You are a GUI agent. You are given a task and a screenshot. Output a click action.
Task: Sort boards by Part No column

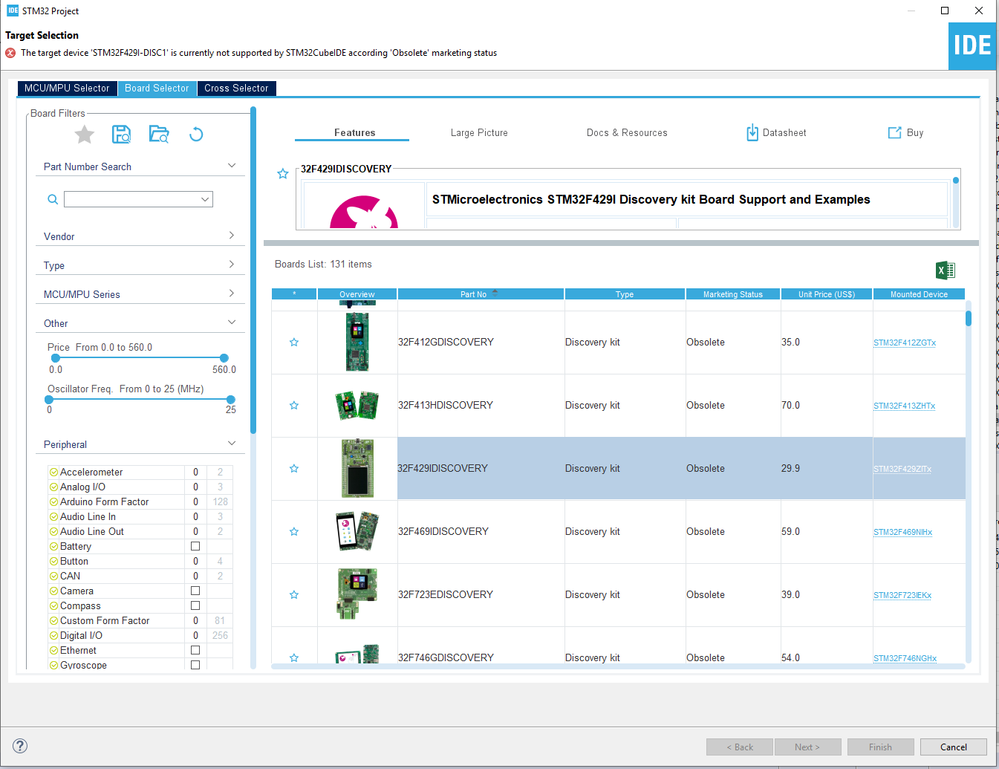tap(480, 294)
